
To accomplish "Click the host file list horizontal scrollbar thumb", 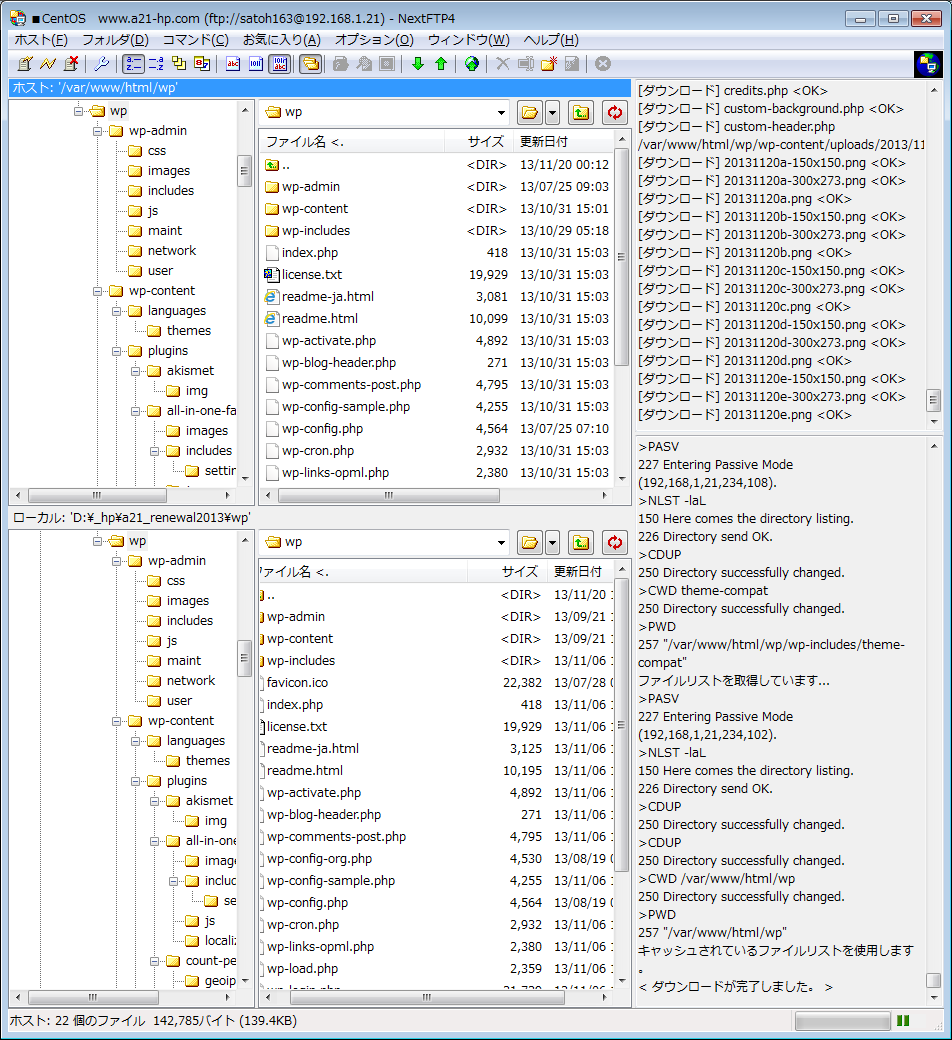I will (389, 495).
